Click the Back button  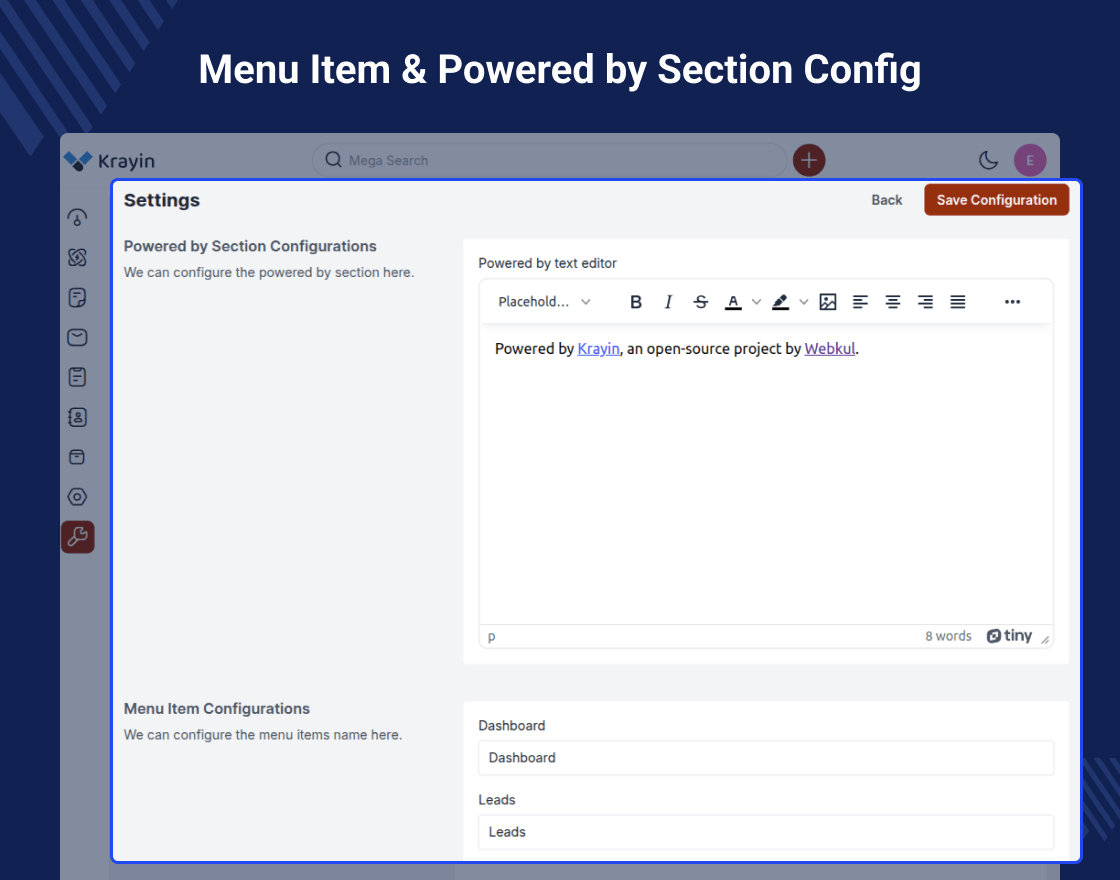click(x=886, y=200)
